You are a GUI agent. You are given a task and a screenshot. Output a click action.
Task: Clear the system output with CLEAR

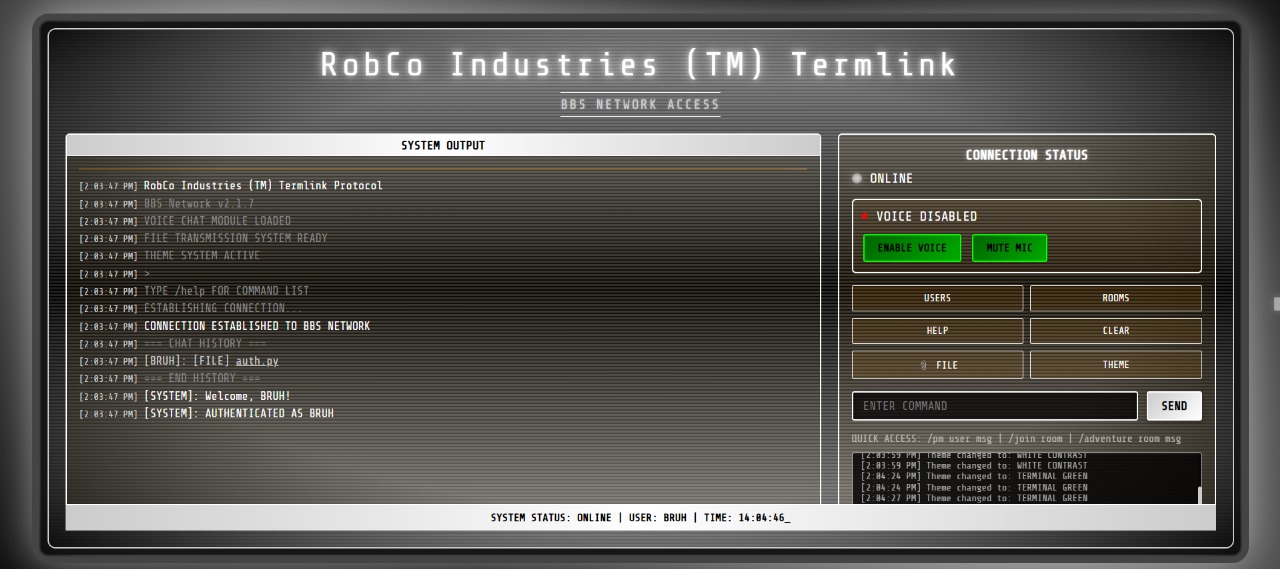point(1116,331)
